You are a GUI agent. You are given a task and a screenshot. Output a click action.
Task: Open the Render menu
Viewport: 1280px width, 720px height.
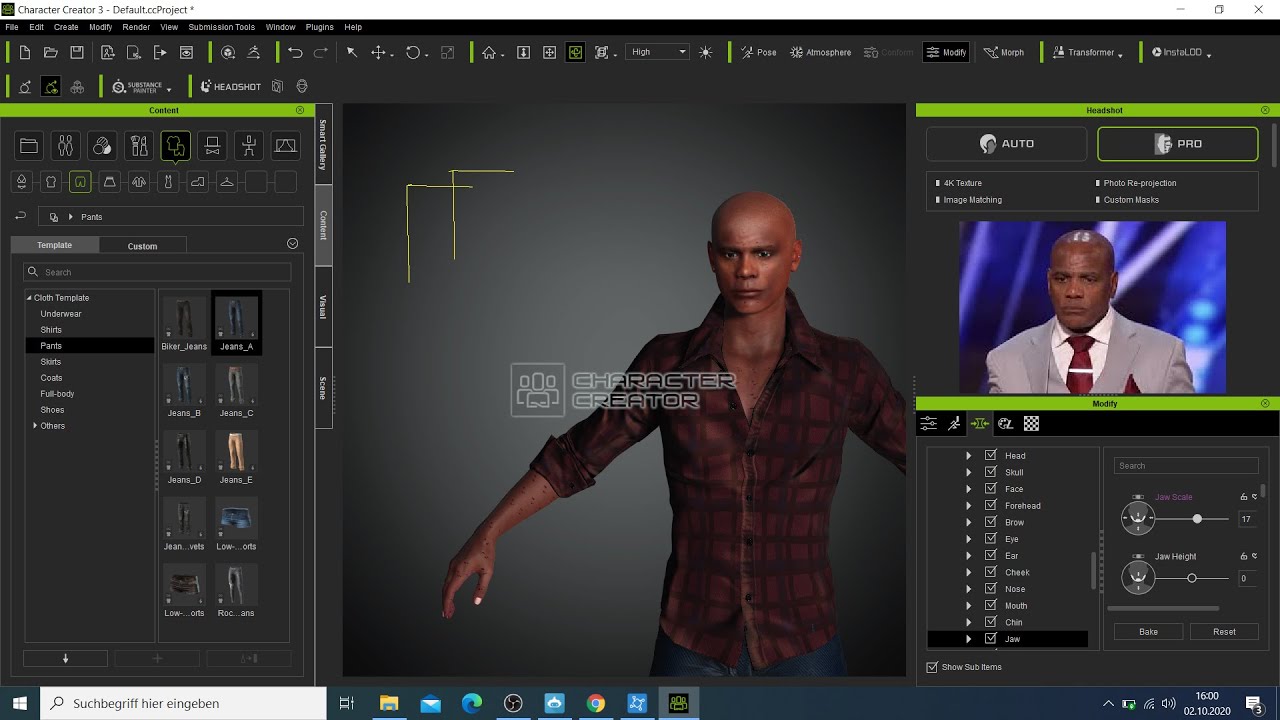tap(136, 27)
